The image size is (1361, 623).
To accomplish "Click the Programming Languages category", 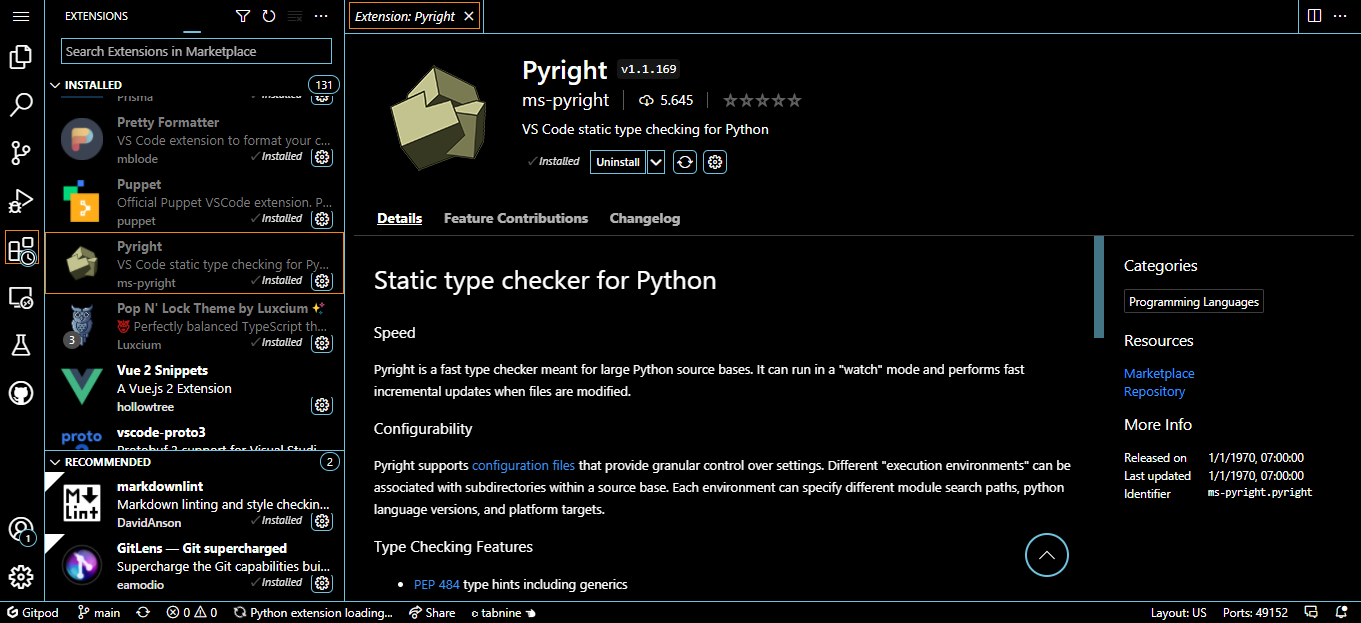I will click(x=1194, y=302).
